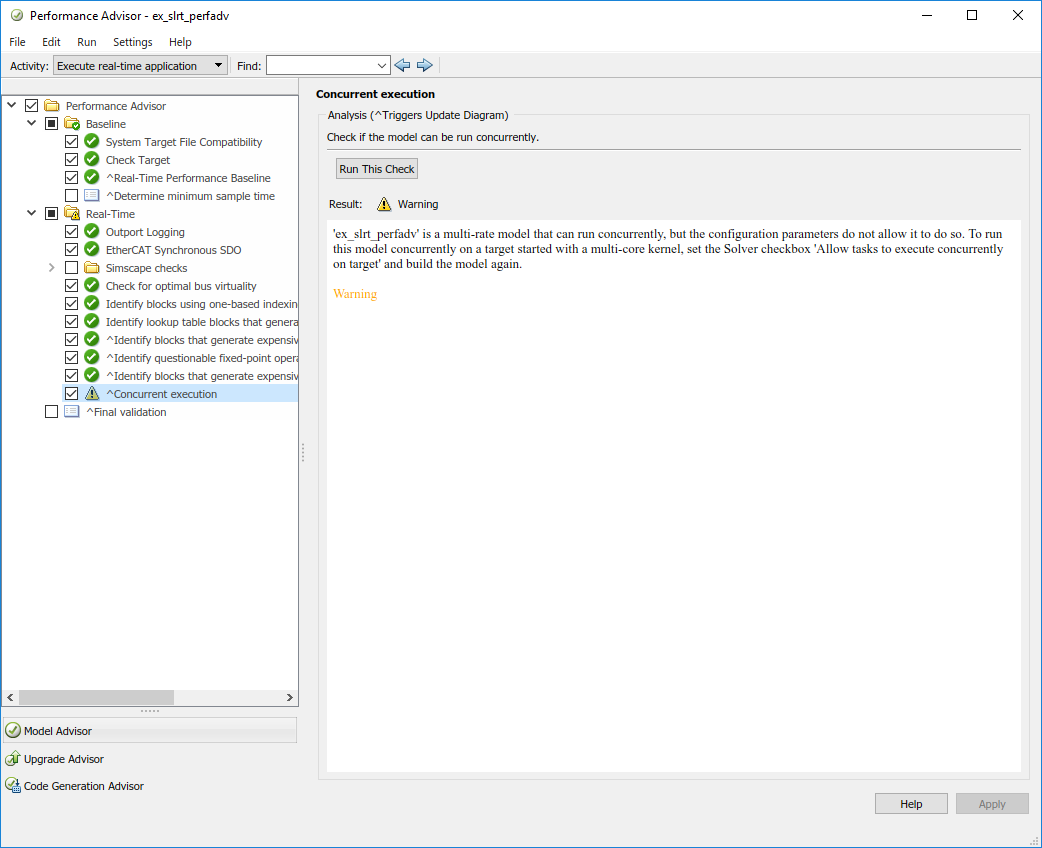Toggle the Baseline folder checkbox
1042x848 pixels.
(x=51, y=124)
